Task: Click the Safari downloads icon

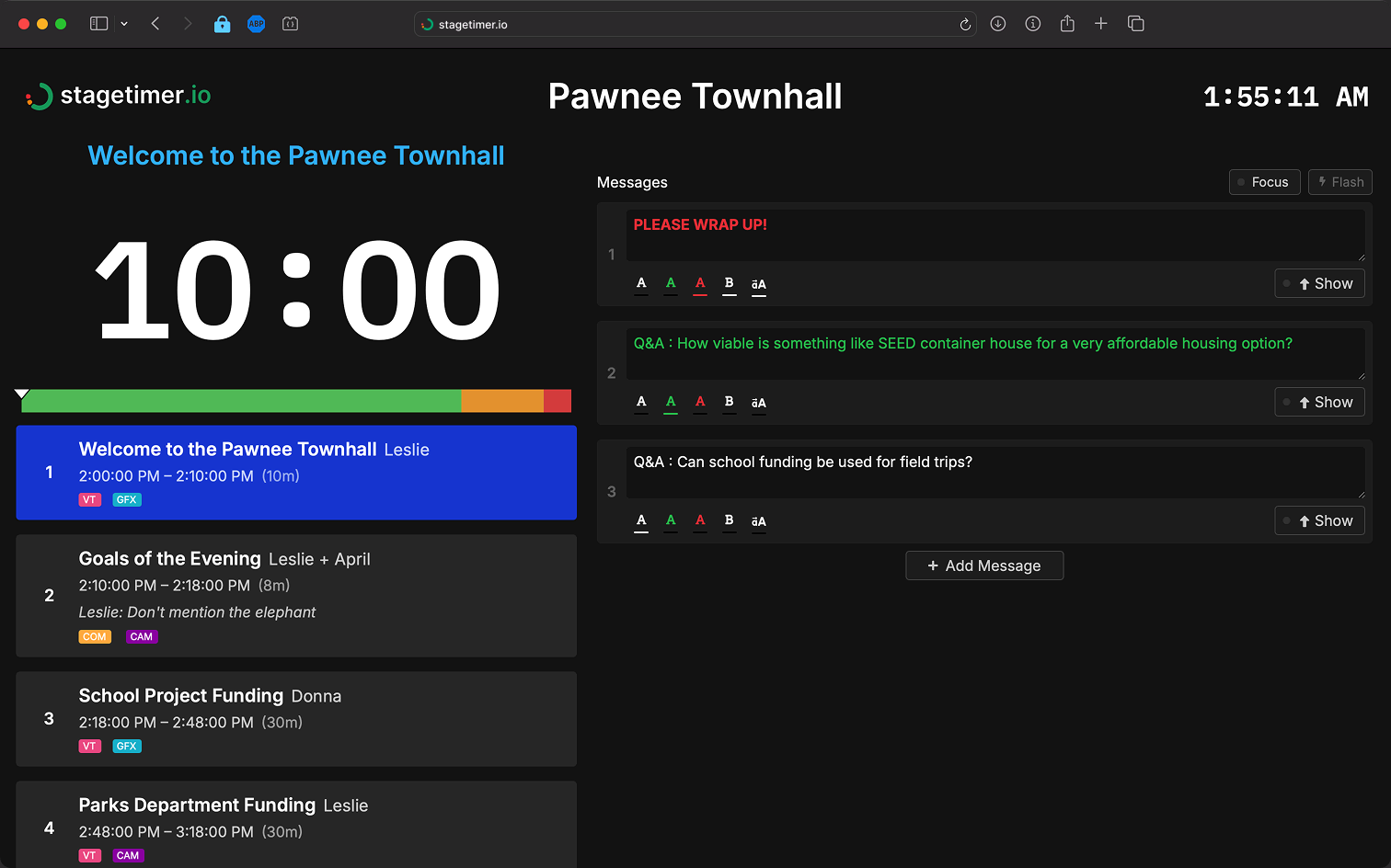Action: (997, 24)
